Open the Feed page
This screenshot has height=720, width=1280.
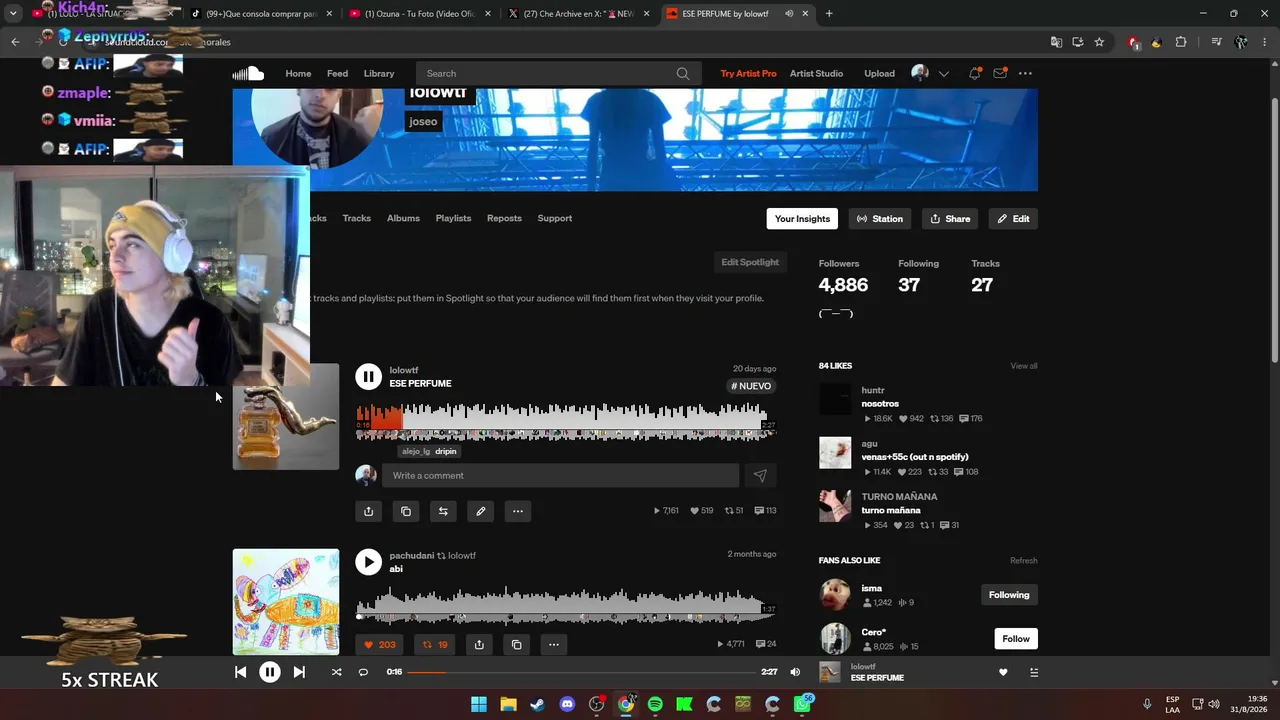point(337,73)
